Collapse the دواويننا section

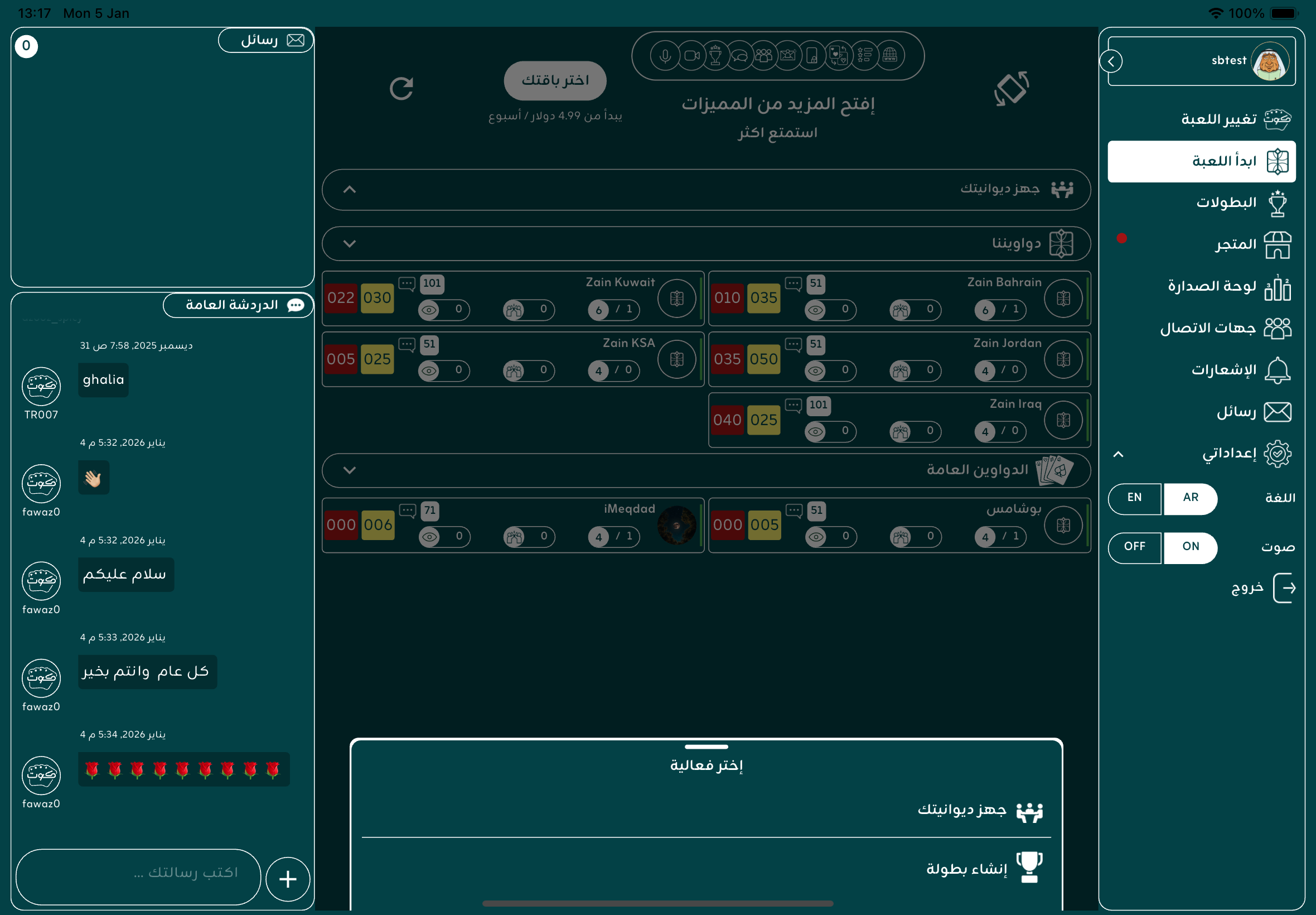point(350,244)
